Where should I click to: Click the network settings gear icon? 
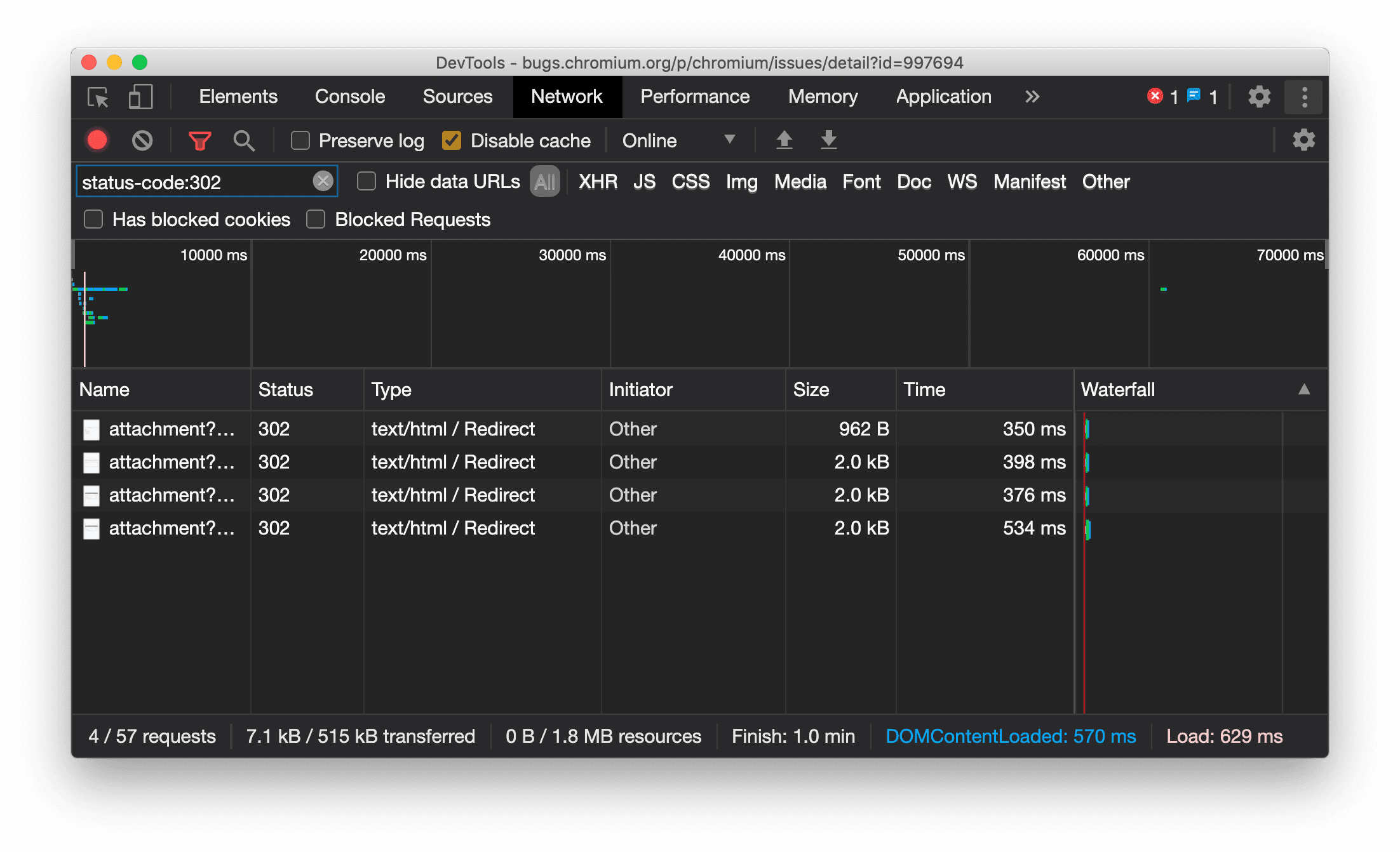pos(1303,139)
